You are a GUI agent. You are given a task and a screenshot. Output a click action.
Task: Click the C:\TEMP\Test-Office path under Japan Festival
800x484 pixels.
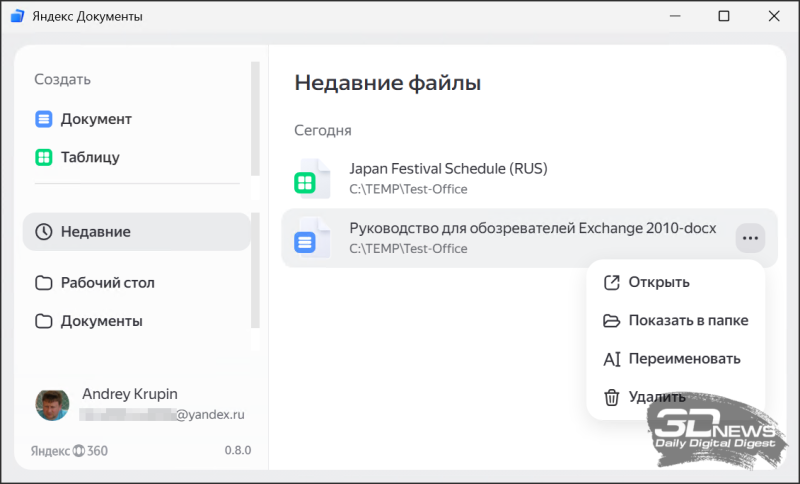click(408, 189)
